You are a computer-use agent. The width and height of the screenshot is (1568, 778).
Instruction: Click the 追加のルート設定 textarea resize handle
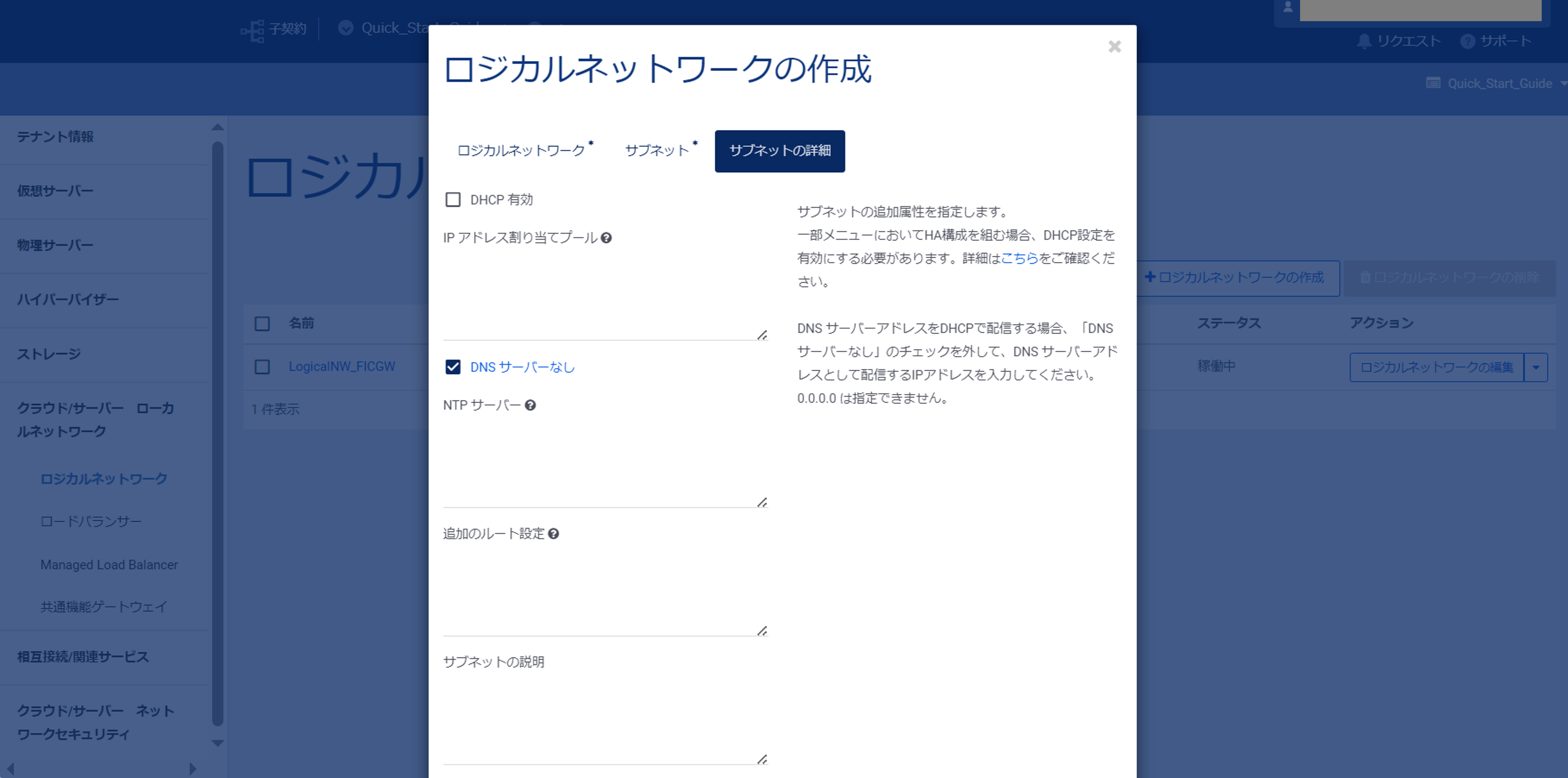pos(762,631)
